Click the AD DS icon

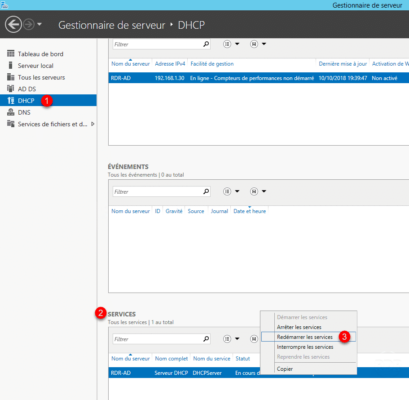click(x=11, y=89)
